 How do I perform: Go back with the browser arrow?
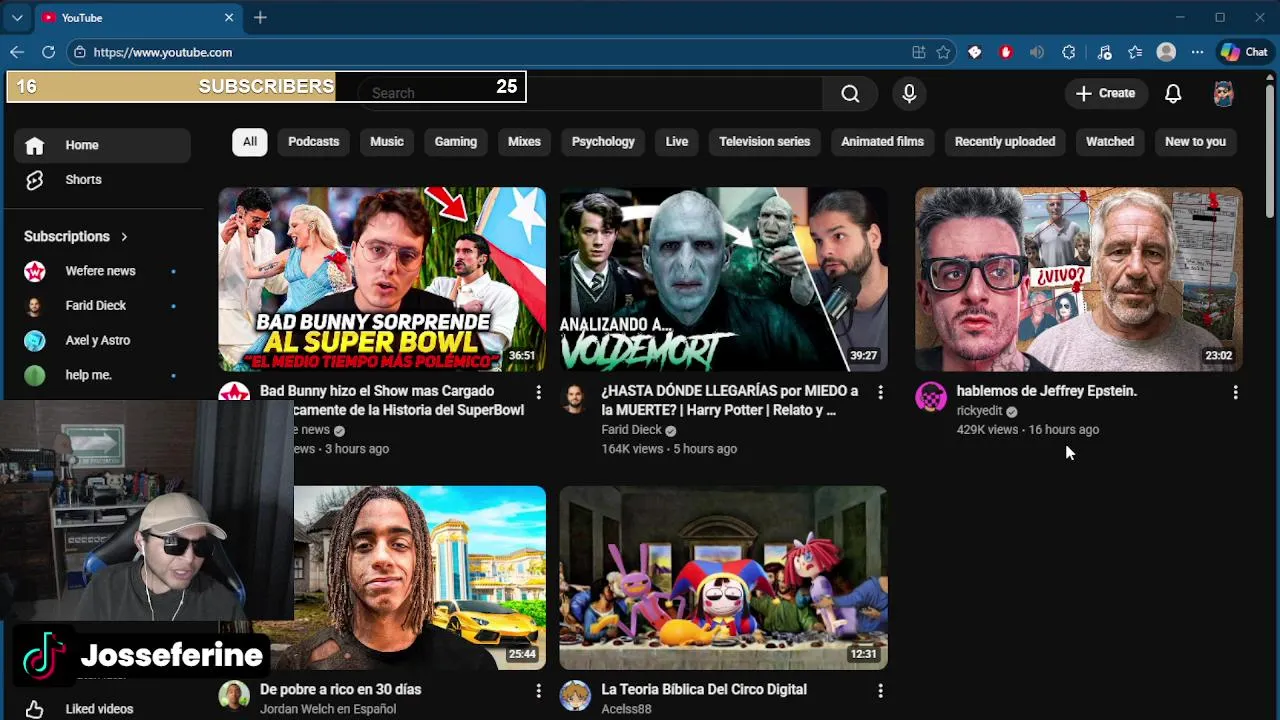click(x=17, y=52)
